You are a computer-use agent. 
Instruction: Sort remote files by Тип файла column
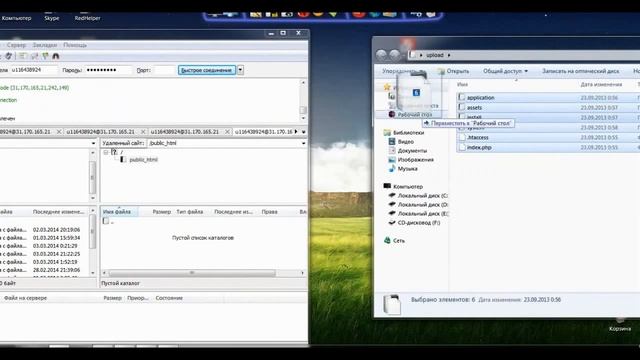point(189,212)
